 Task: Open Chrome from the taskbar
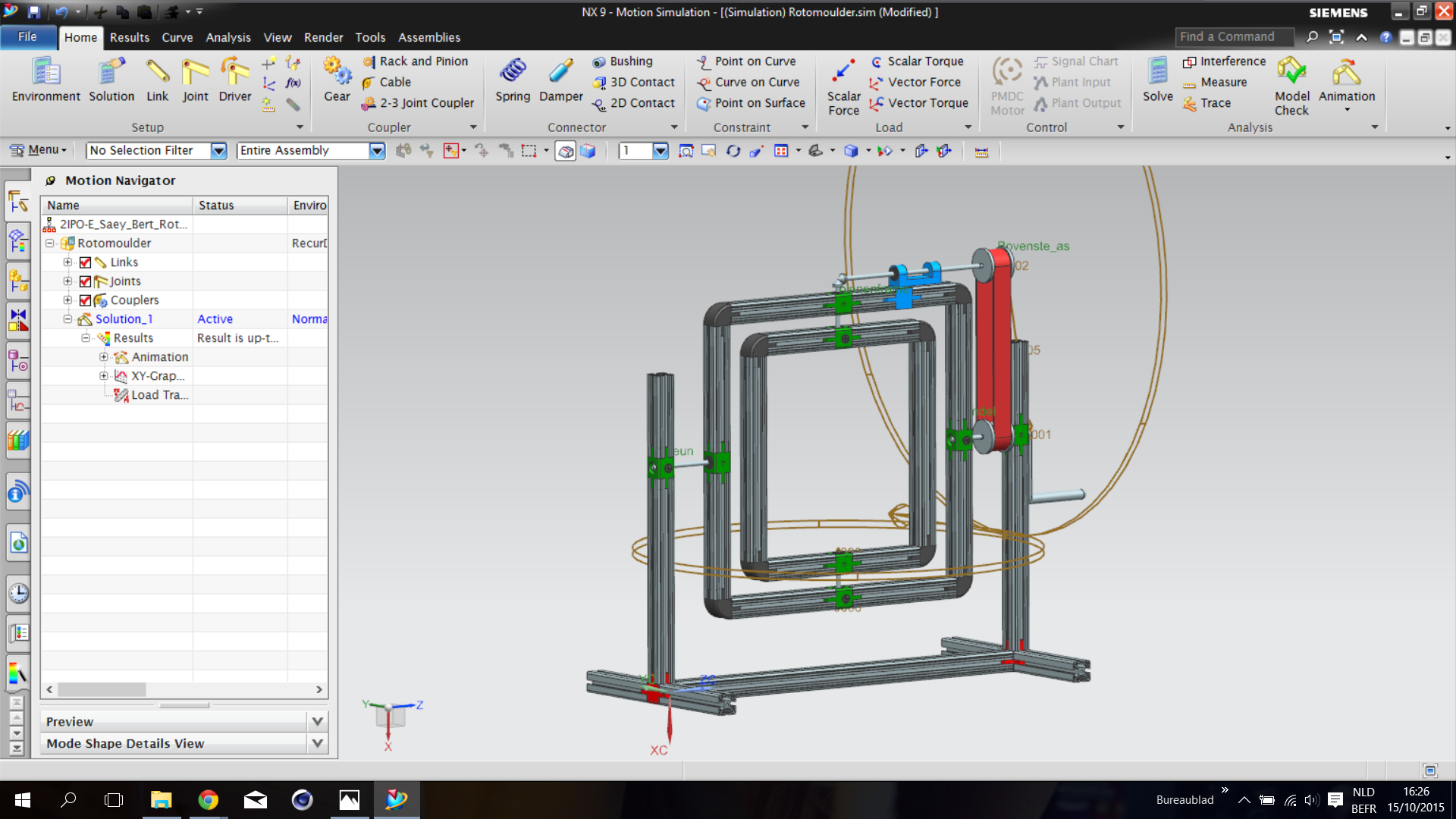pos(208,800)
